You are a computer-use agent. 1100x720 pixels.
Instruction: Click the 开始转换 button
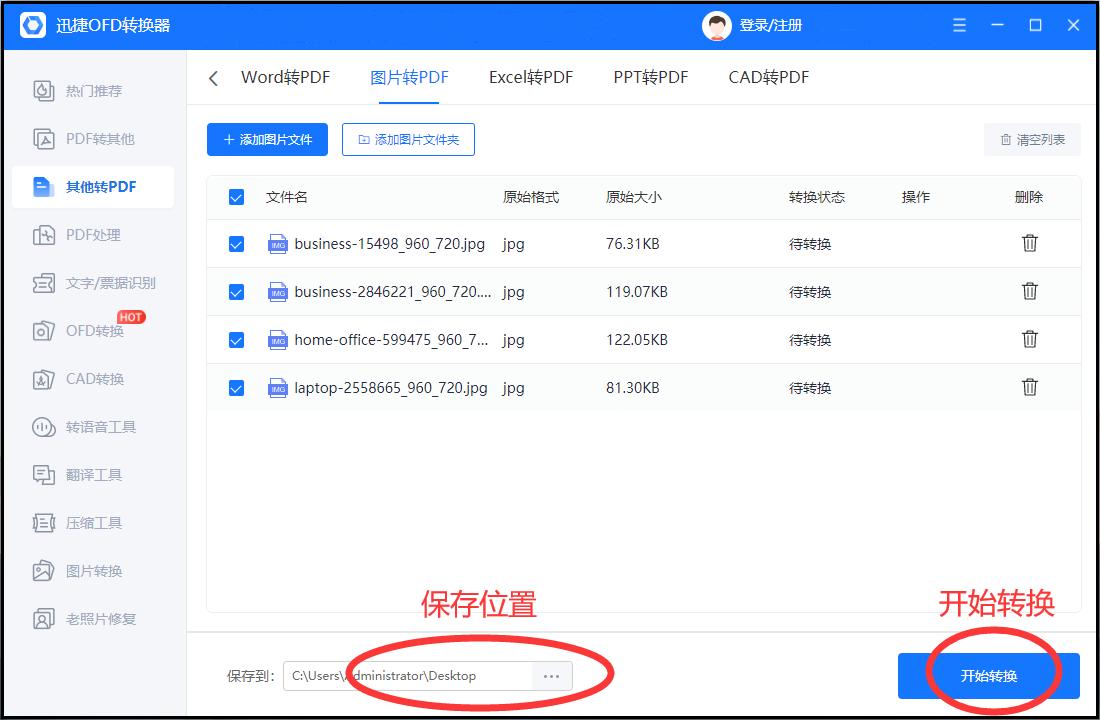click(989, 675)
